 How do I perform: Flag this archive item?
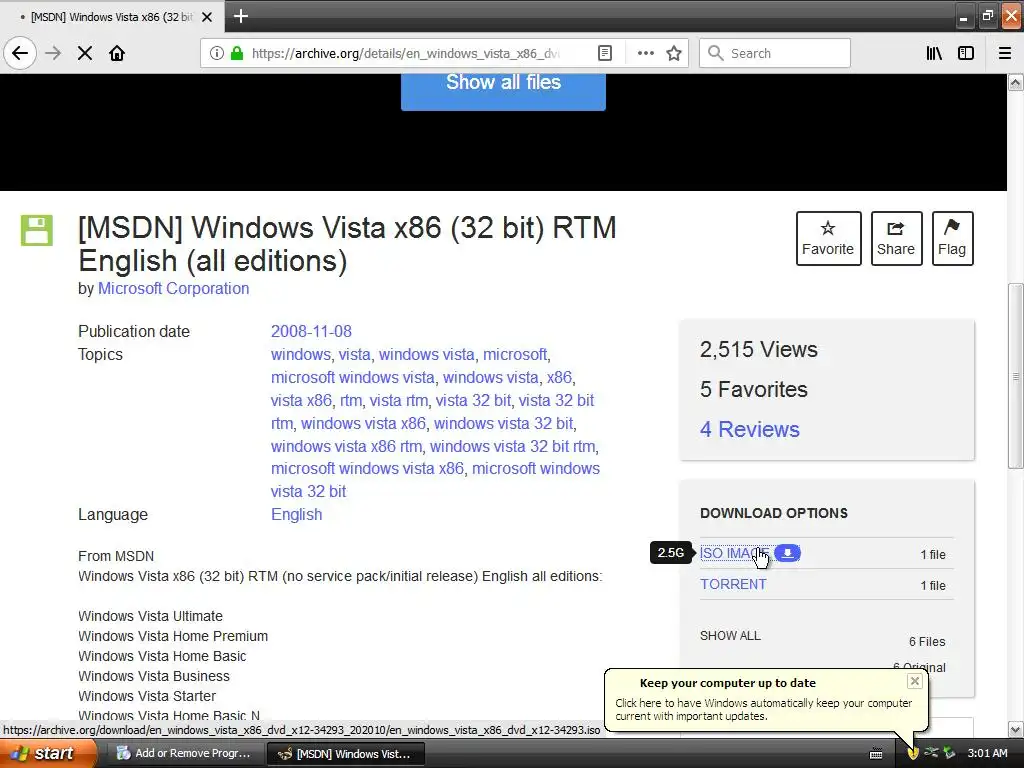[952, 238]
